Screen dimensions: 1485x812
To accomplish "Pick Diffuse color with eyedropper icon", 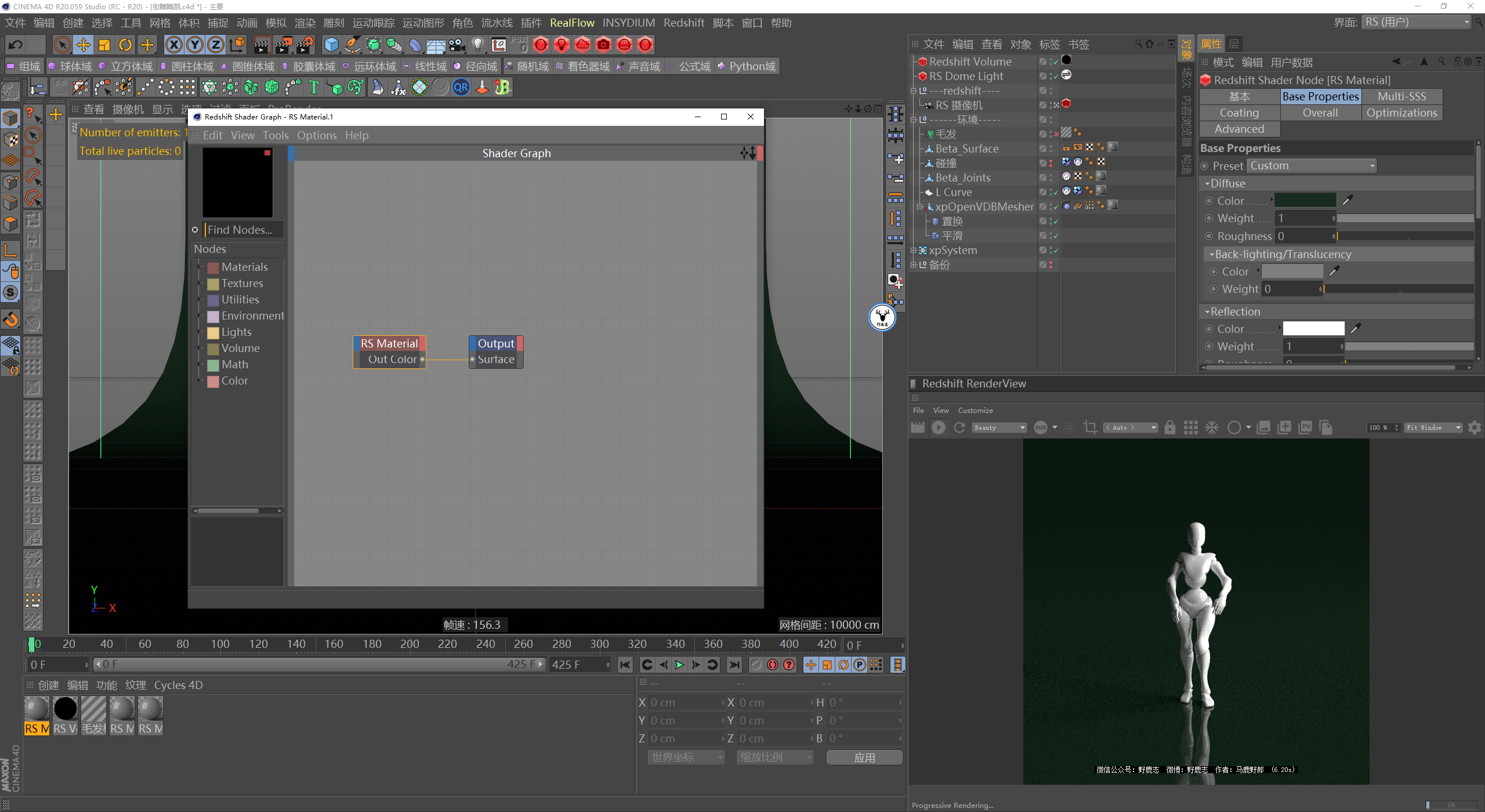I will pos(1347,201).
